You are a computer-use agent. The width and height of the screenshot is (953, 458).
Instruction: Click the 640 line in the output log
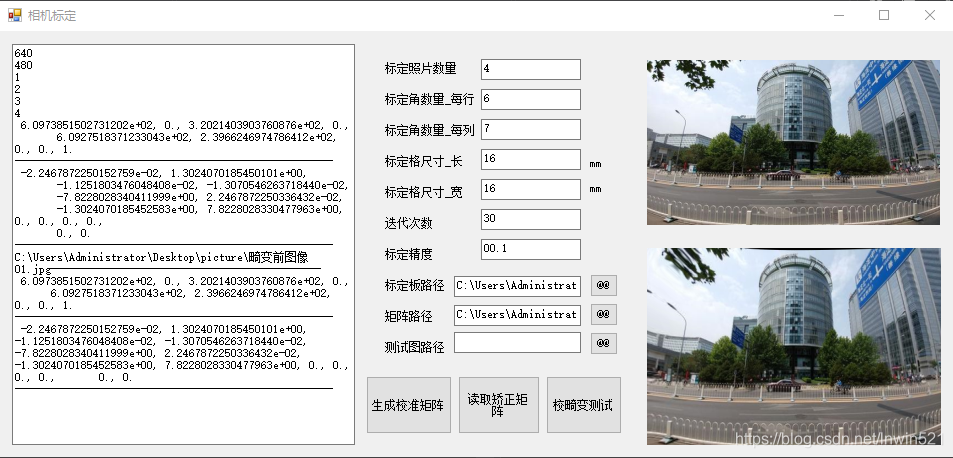(23, 53)
